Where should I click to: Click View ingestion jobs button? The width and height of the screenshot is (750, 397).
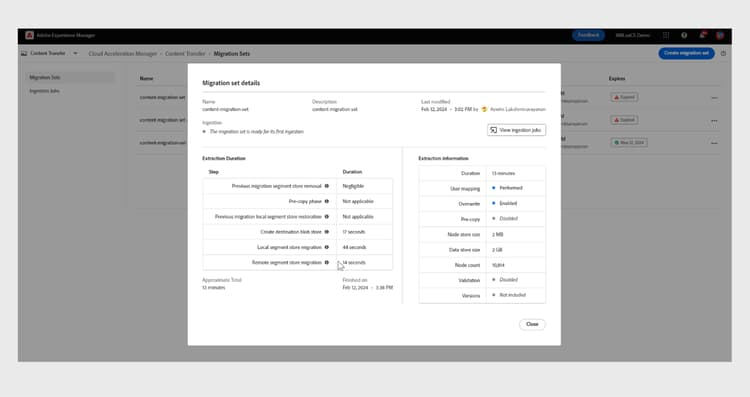pos(516,130)
